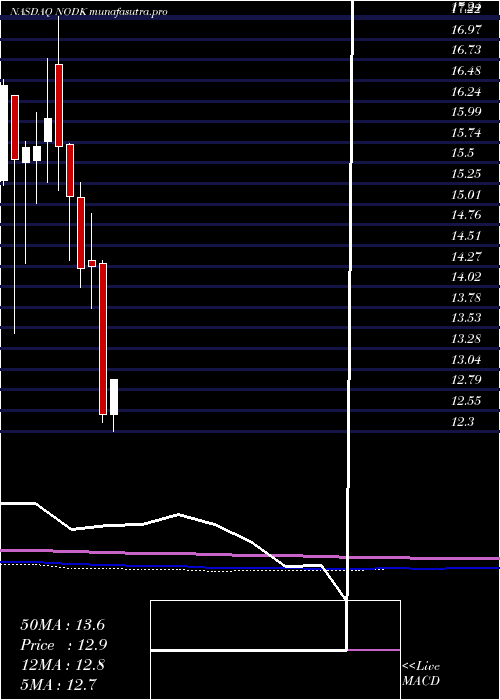Click the 13.04 price axis label
500x700 pixels.
pyautogui.click(x=467, y=360)
